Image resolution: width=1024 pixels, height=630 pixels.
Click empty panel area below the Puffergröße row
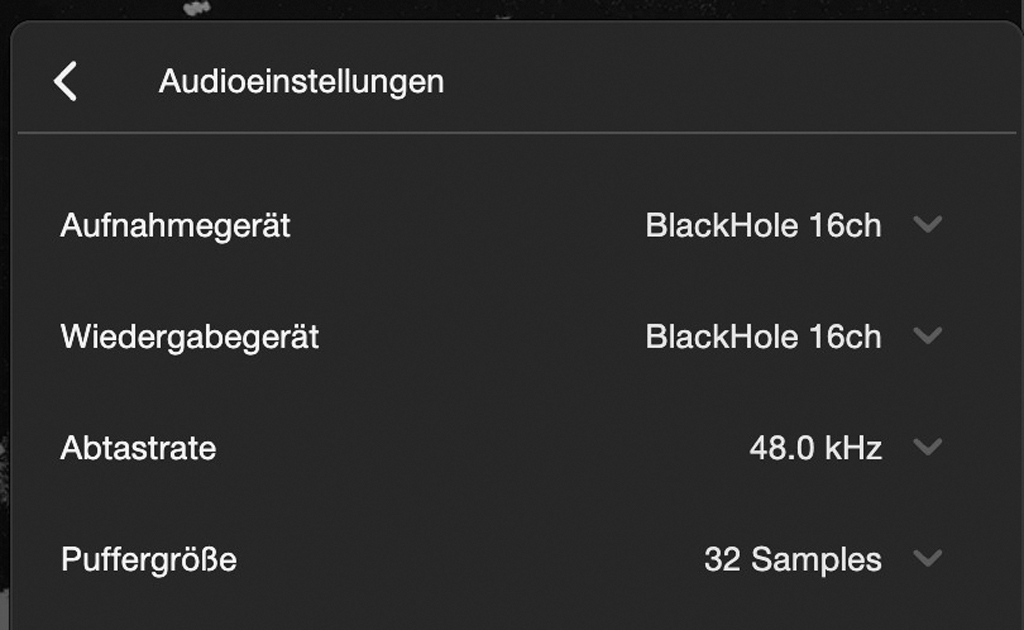coord(500,612)
